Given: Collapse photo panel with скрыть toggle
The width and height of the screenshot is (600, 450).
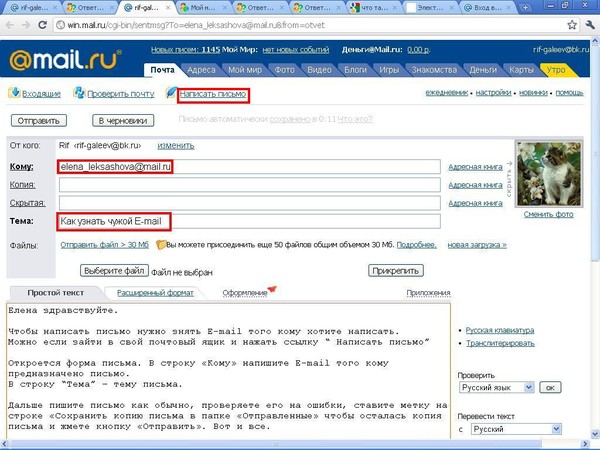Looking at the screenshot, I should 509,179.
